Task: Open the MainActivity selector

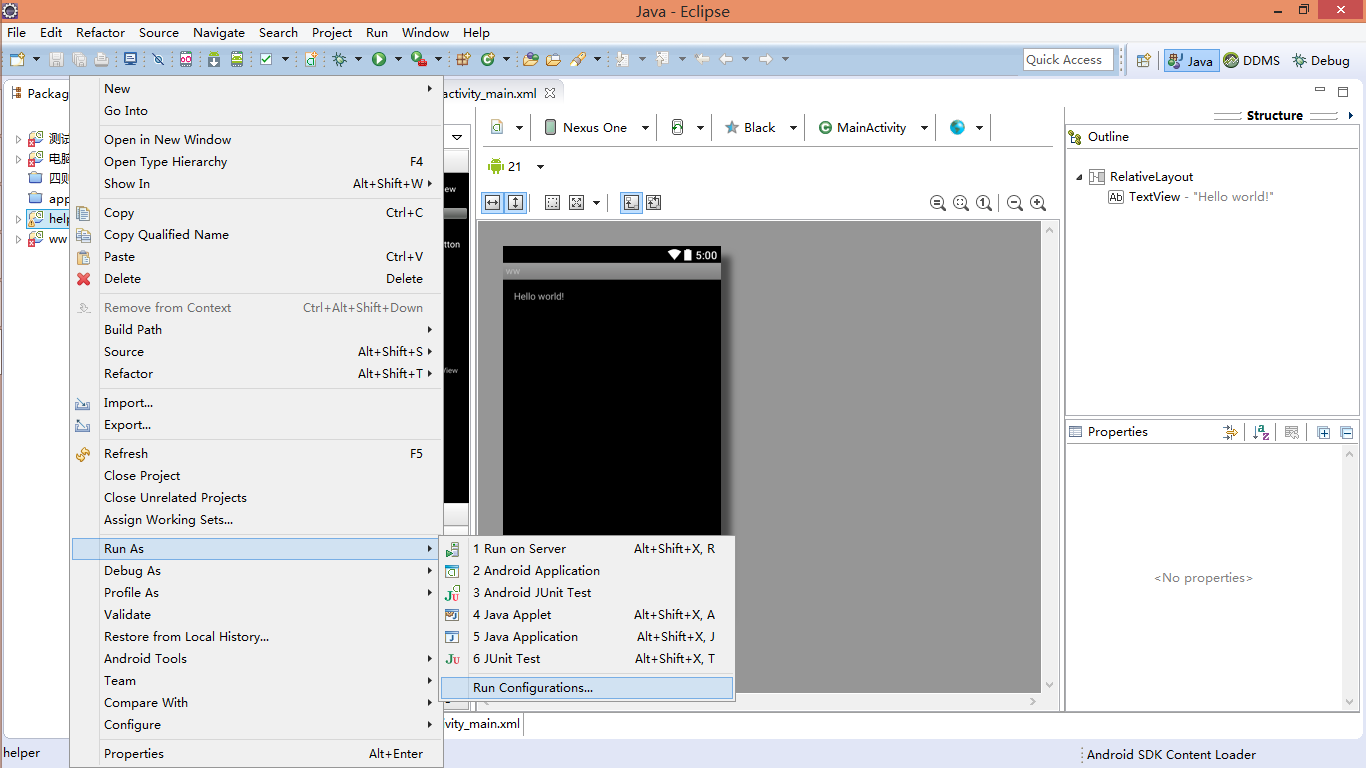Action: click(872, 128)
